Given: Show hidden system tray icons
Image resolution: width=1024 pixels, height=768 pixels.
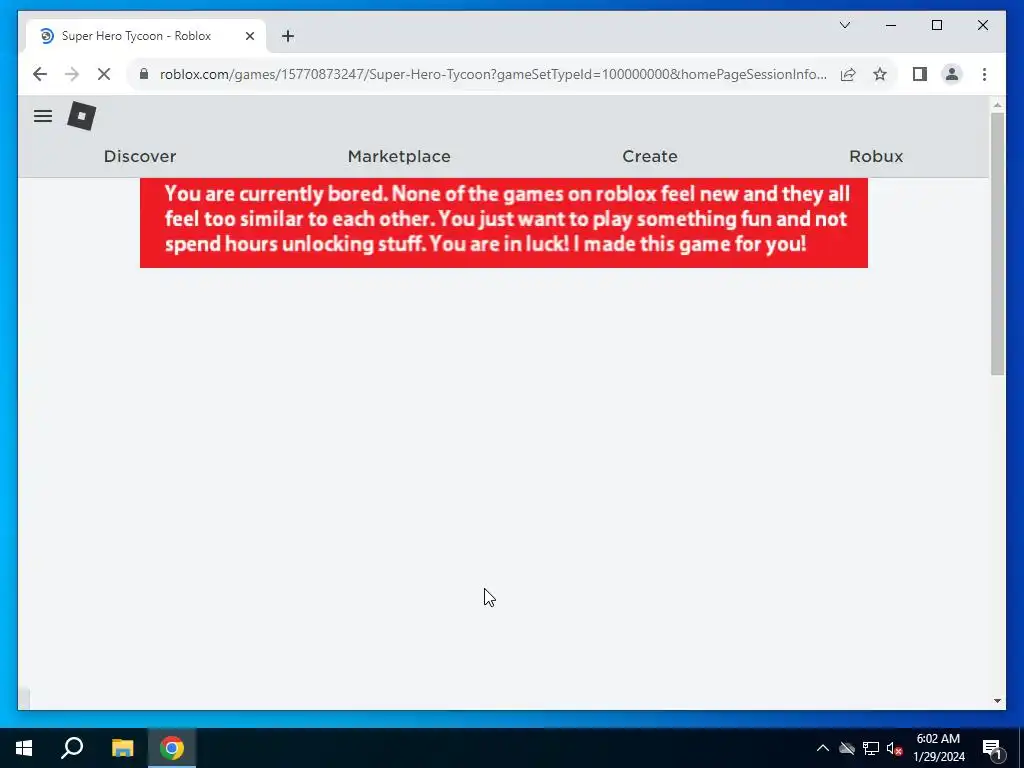Looking at the screenshot, I should coord(823,748).
